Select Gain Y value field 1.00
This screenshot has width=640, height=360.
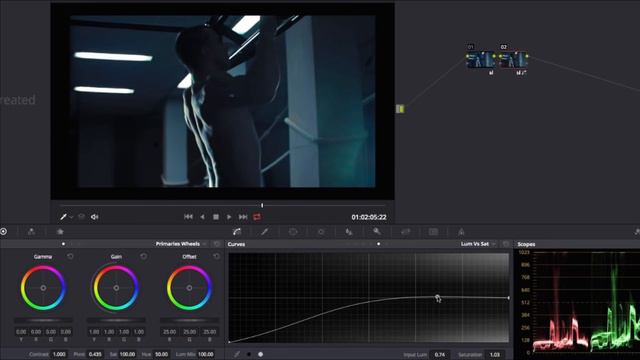pos(94,332)
